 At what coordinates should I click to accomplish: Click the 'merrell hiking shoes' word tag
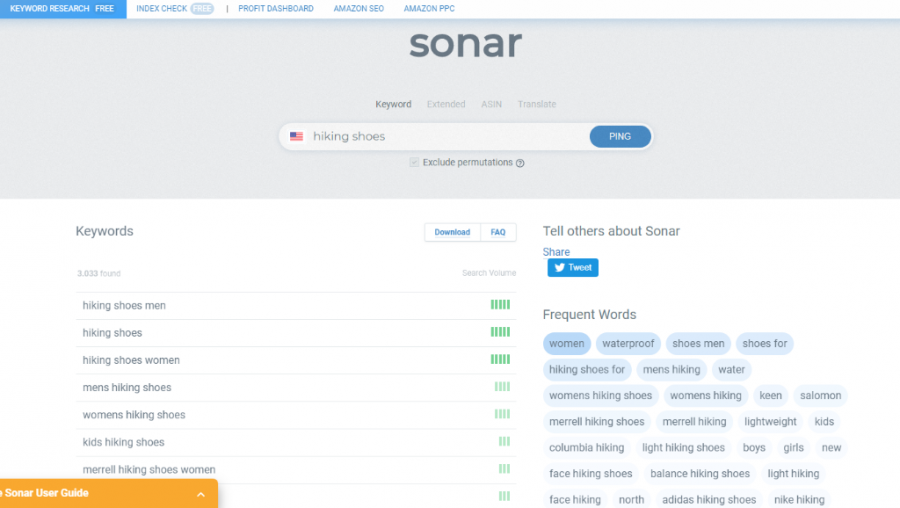596,421
